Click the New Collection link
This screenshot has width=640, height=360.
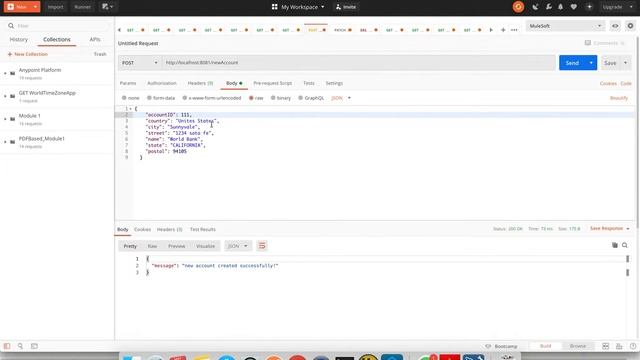tap(27, 54)
